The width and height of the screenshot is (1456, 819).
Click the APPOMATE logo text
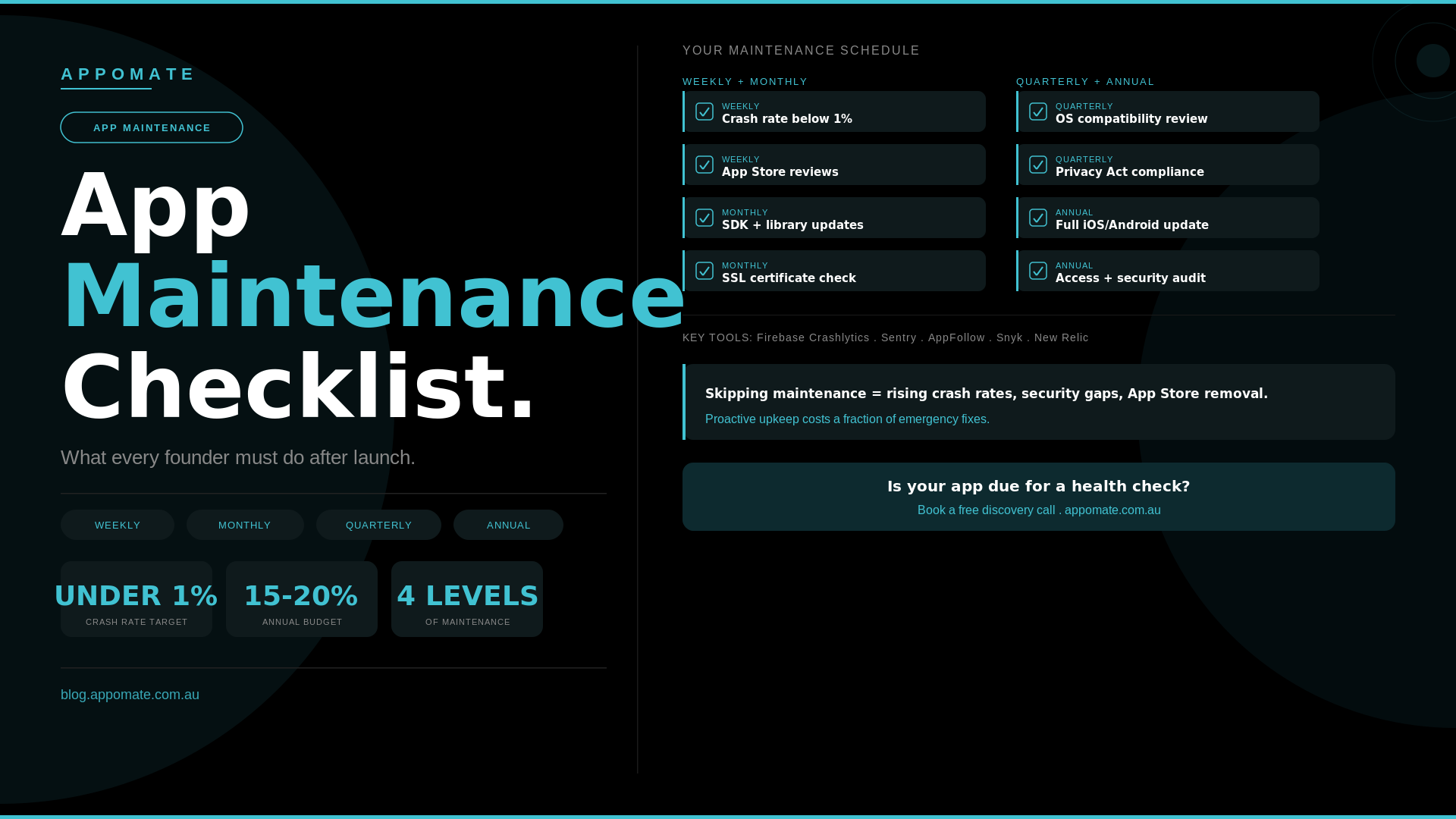tap(127, 74)
